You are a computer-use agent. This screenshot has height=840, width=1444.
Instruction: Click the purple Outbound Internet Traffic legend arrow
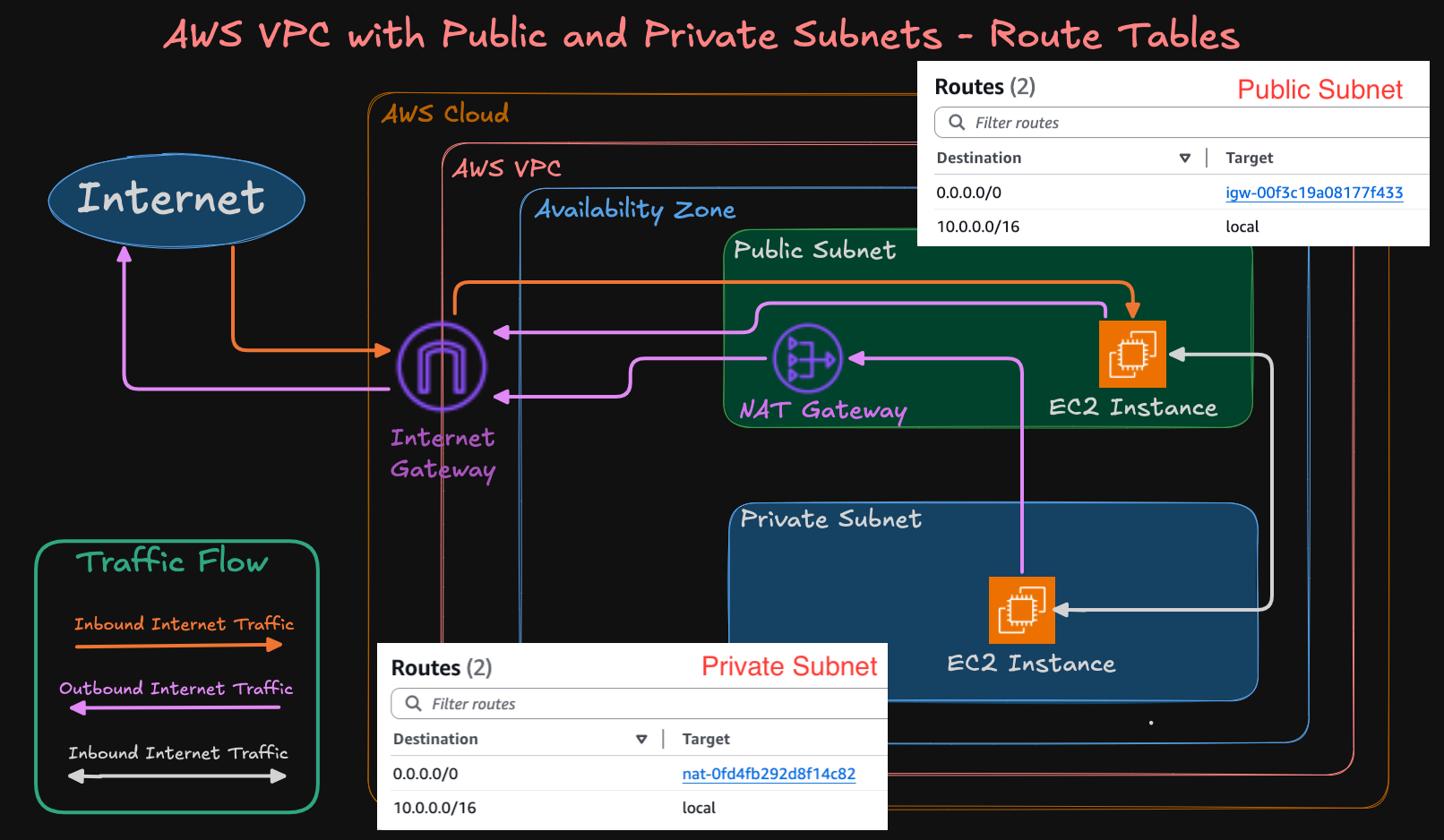176,708
